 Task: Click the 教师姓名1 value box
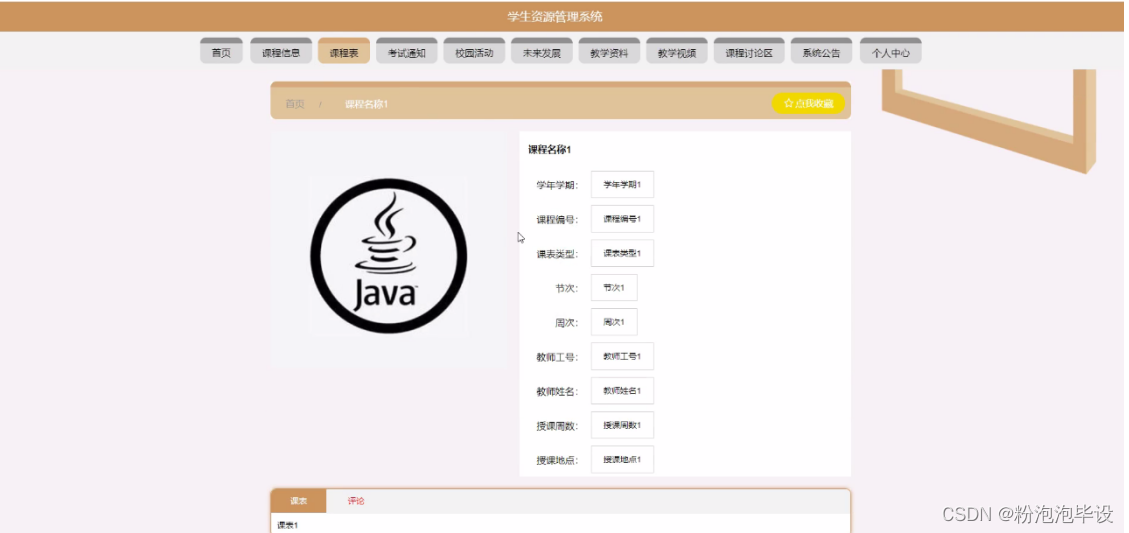[x=622, y=390]
